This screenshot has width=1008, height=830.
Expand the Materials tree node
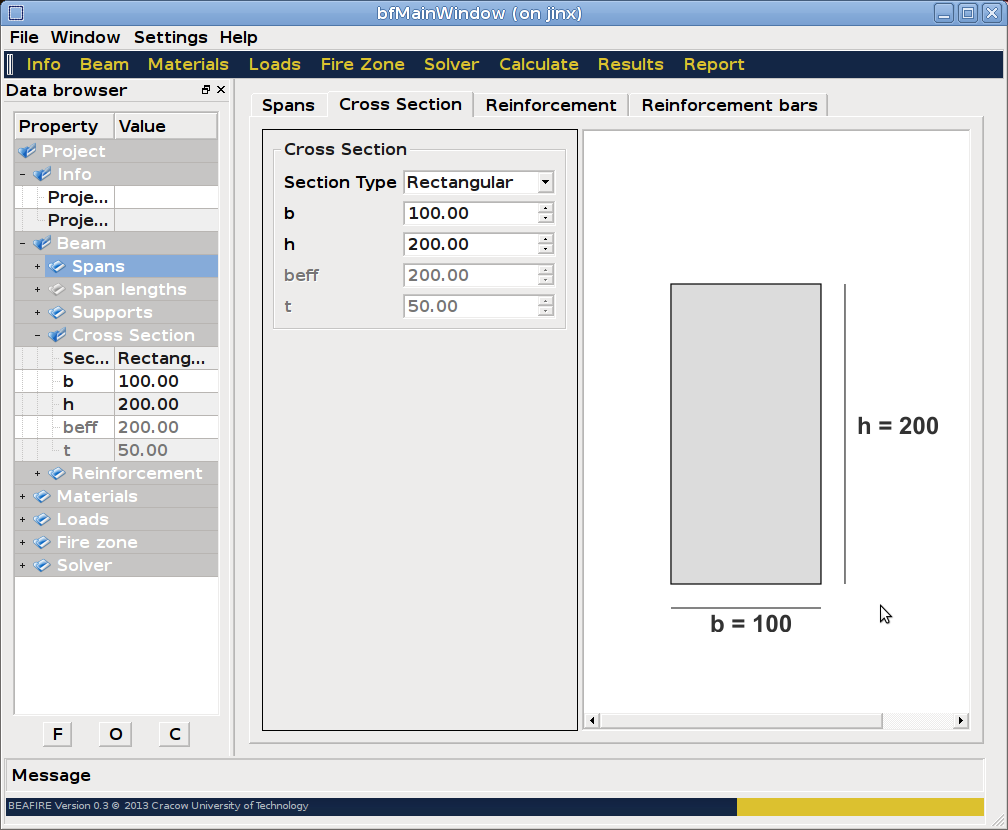click(22, 496)
